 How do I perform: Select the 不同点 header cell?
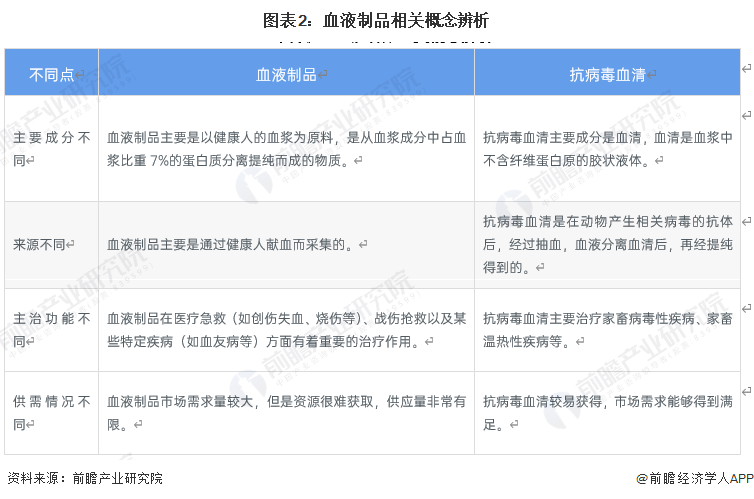pyautogui.click(x=51, y=74)
